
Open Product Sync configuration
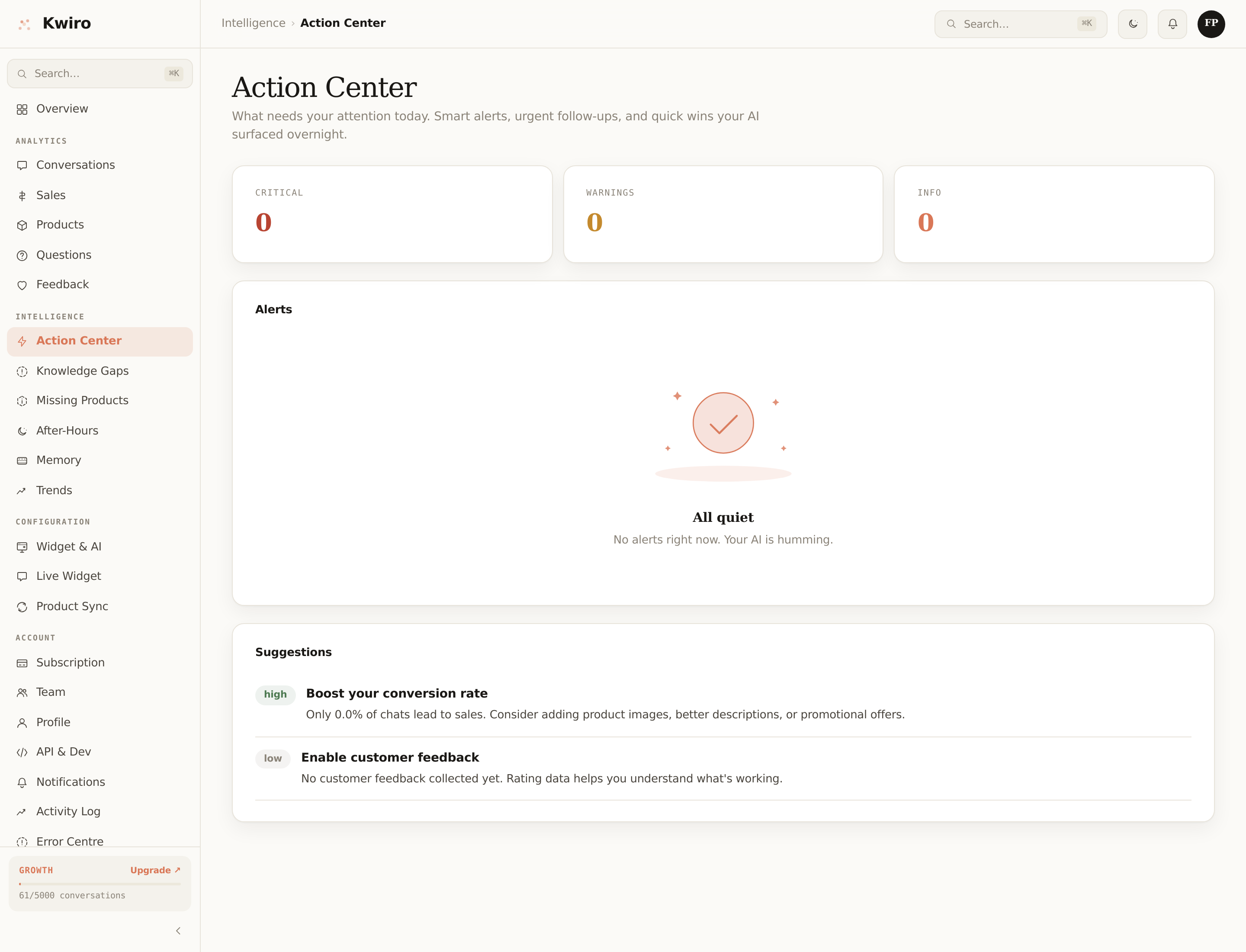click(x=100, y=606)
